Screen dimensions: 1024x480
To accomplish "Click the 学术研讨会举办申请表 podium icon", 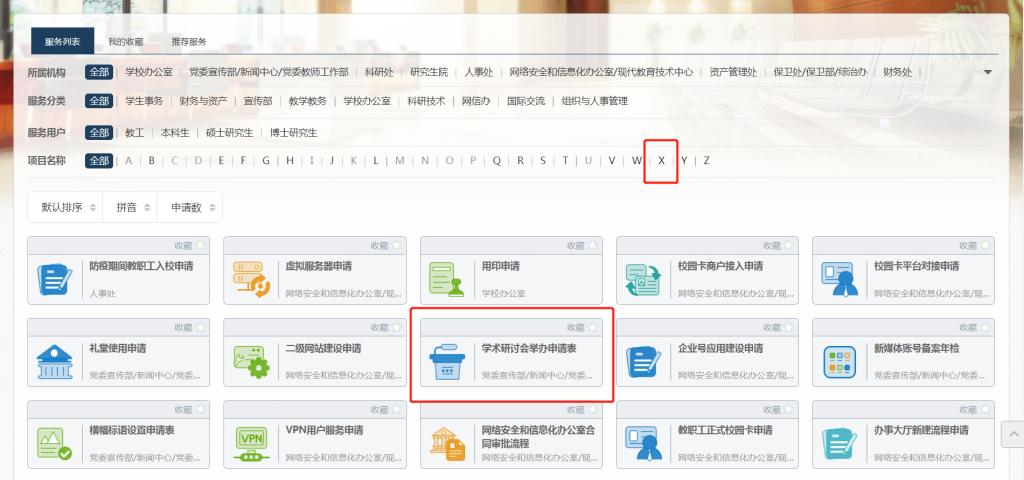I will (445, 361).
